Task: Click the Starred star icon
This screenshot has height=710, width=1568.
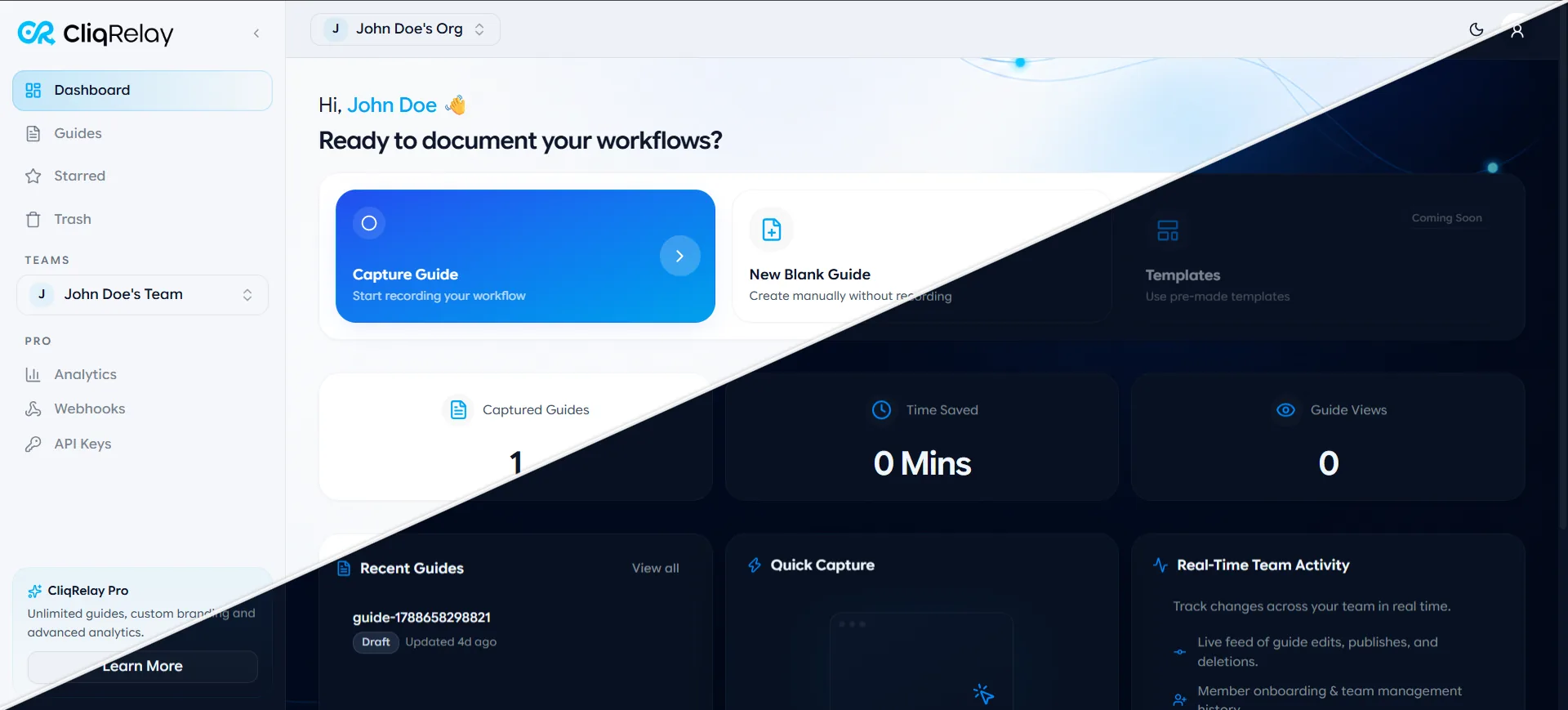Action: (33, 176)
